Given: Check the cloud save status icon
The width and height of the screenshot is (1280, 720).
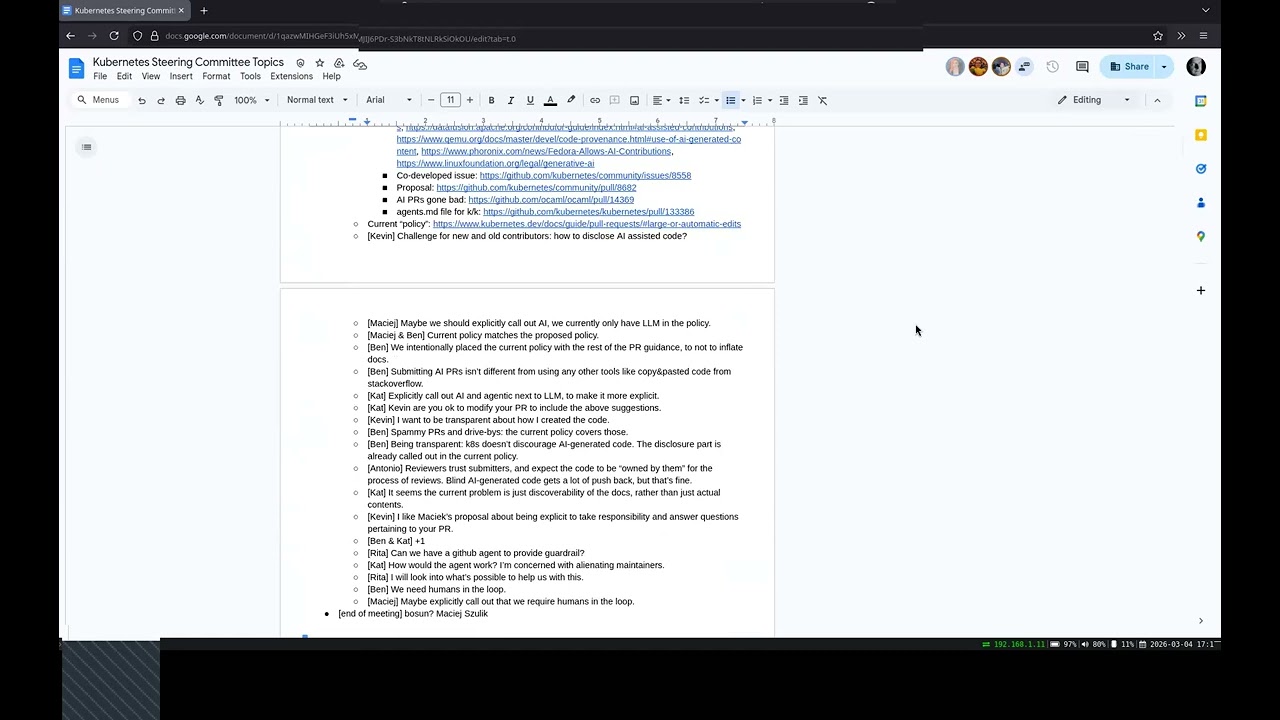Looking at the screenshot, I should [360, 63].
